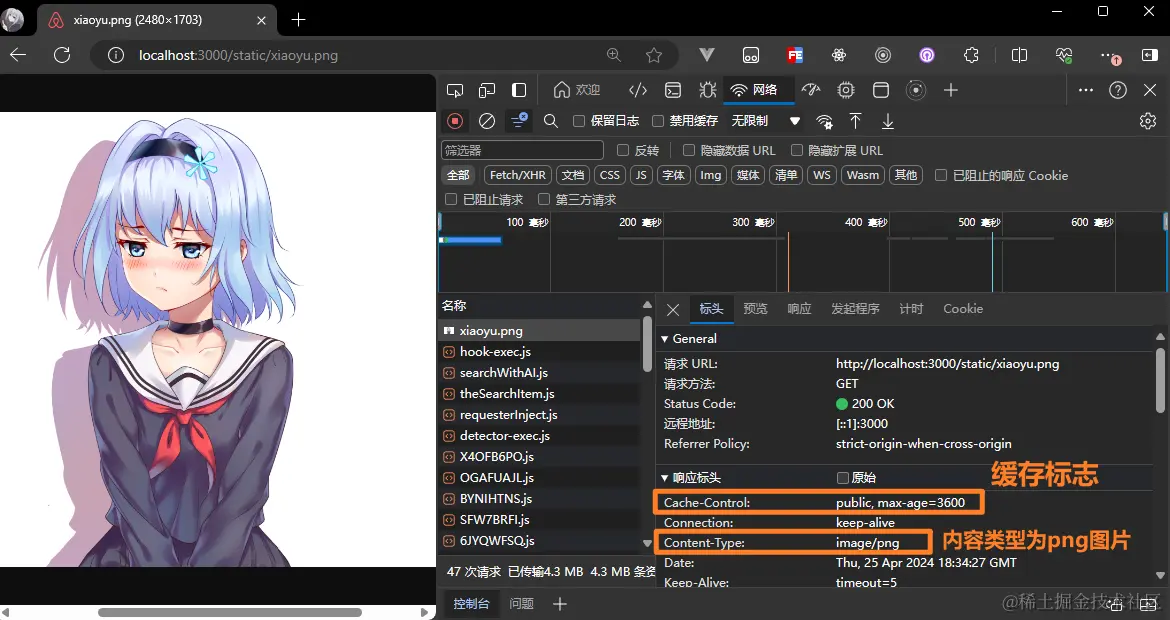The image size is (1170, 620).
Task: Filter requests by Wasm
Action: coord(863,175)
